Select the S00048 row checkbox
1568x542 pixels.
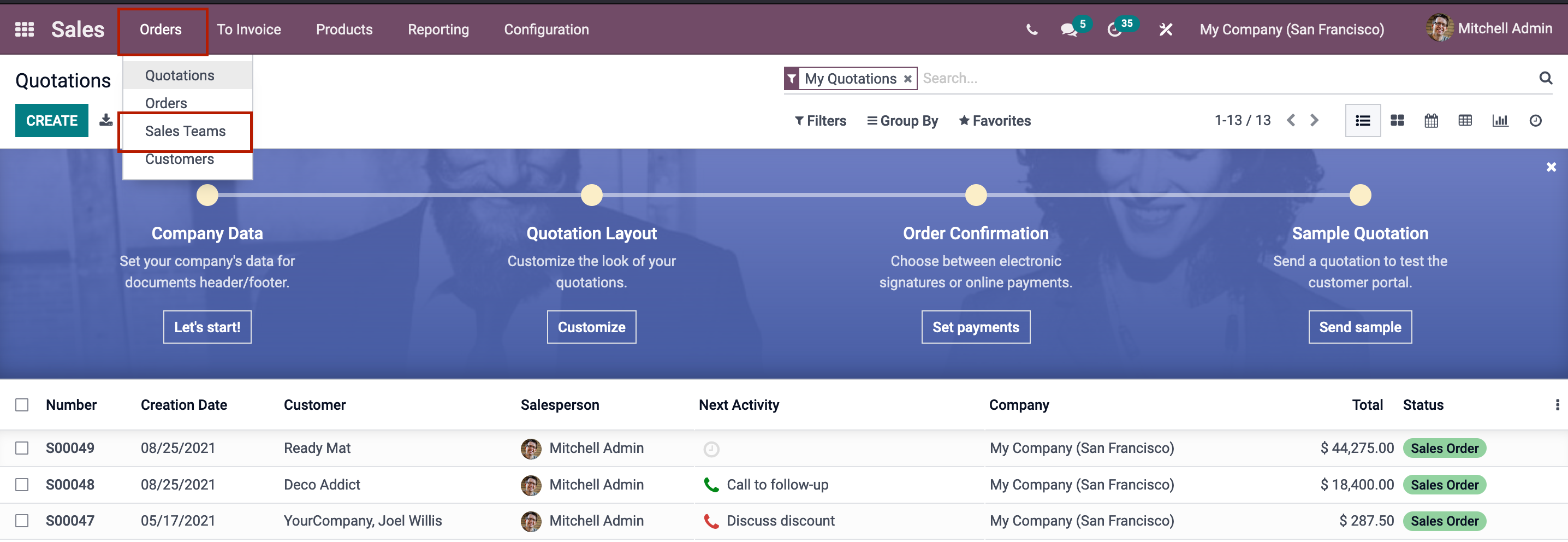(x=22, y=485)
